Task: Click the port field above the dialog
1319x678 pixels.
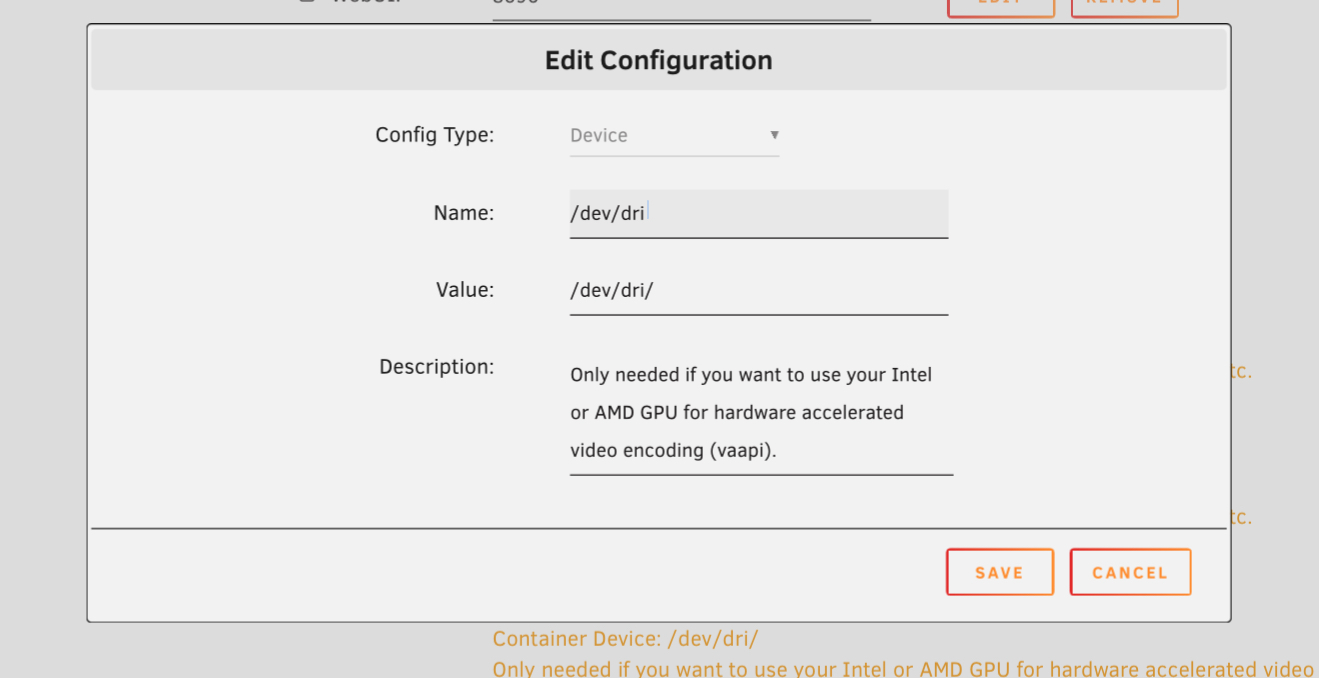Action: [x=680, y=6]
